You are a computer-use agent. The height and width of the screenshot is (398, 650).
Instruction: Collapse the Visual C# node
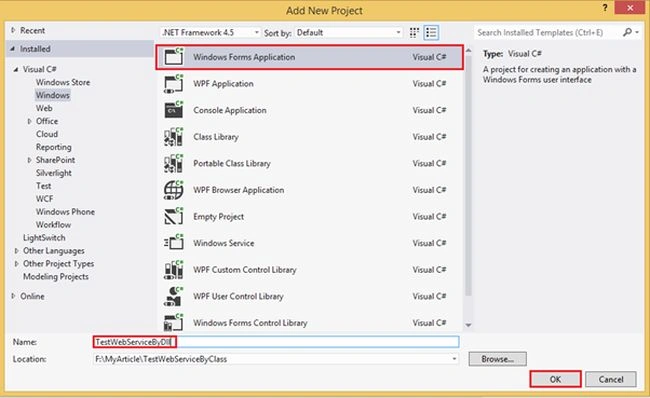[x=16, y=69]
